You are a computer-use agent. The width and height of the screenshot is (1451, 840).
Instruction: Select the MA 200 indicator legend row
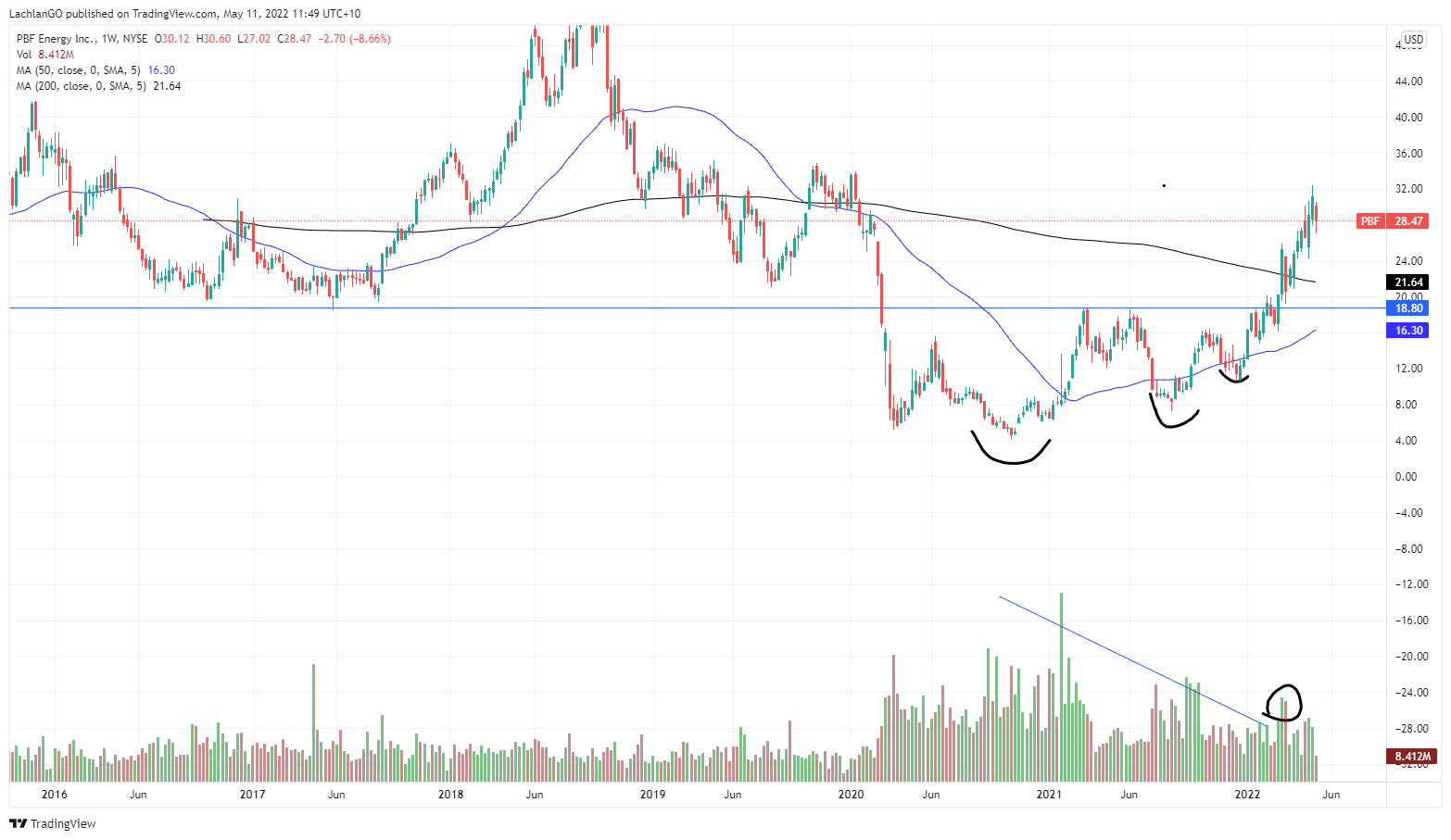[98, 86]
